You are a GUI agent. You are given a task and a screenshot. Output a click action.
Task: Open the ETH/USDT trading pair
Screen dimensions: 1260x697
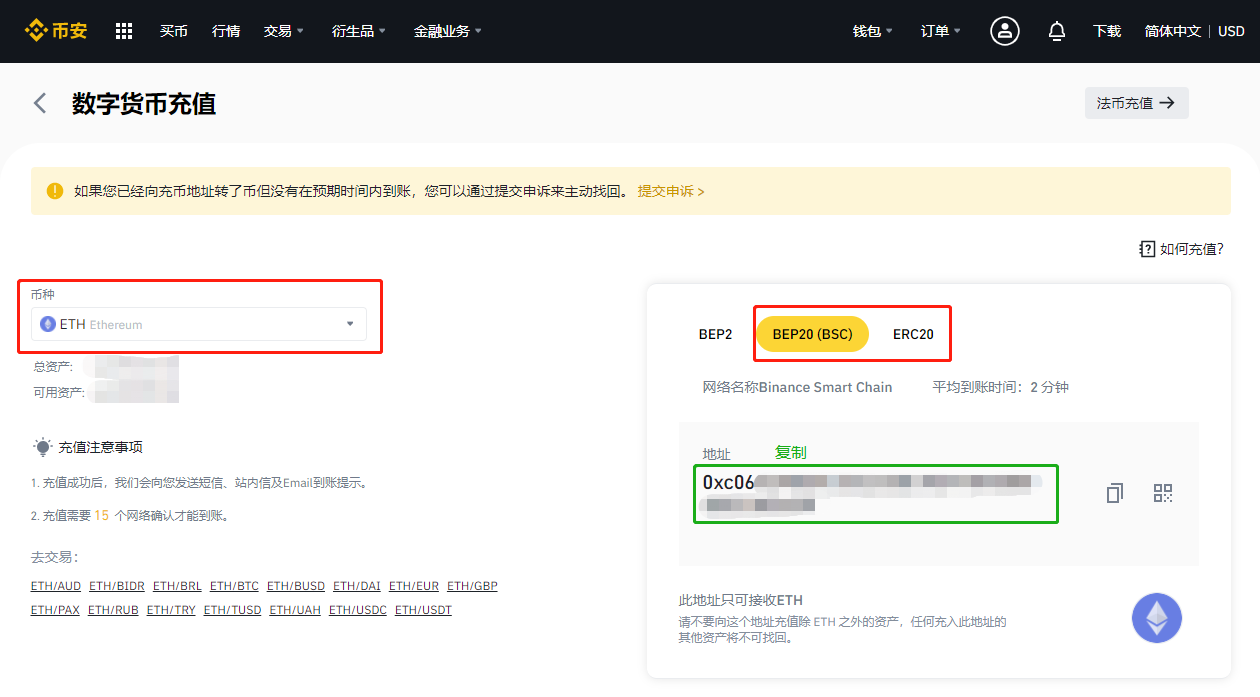point(423,610)
